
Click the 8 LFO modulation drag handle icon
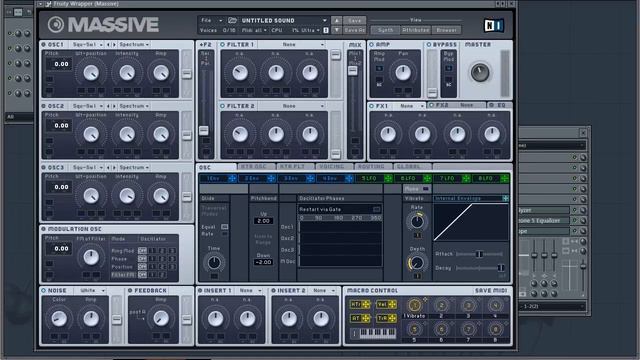[505, 178]
